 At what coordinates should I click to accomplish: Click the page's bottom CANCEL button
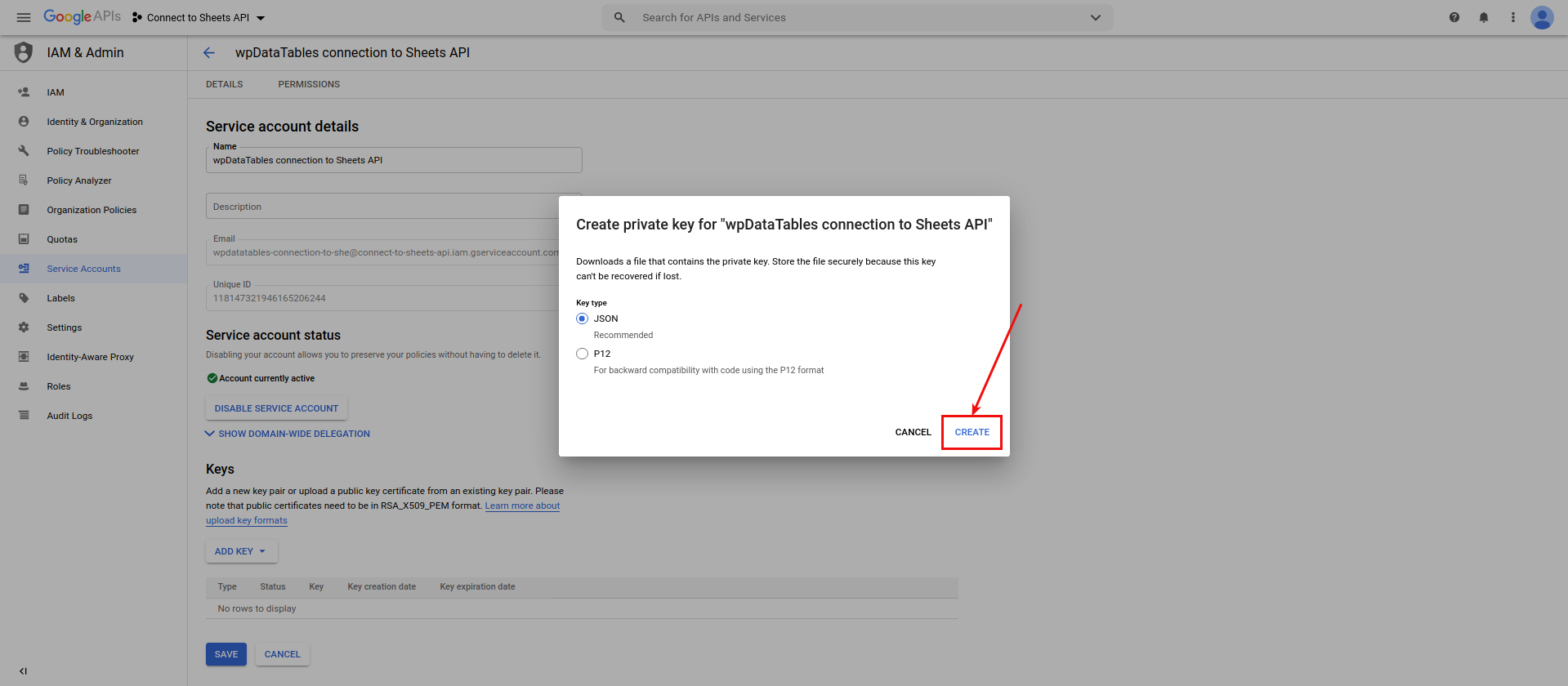283,654
